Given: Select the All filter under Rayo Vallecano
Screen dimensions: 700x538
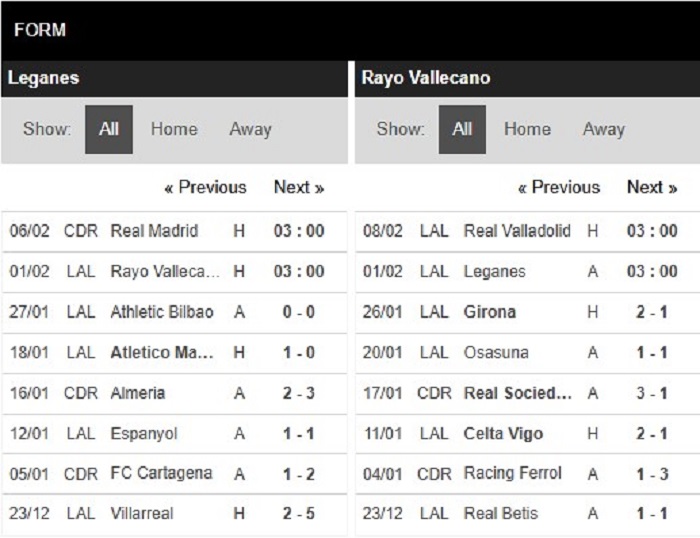Looking at the screenshot, I should coord(462,129).
